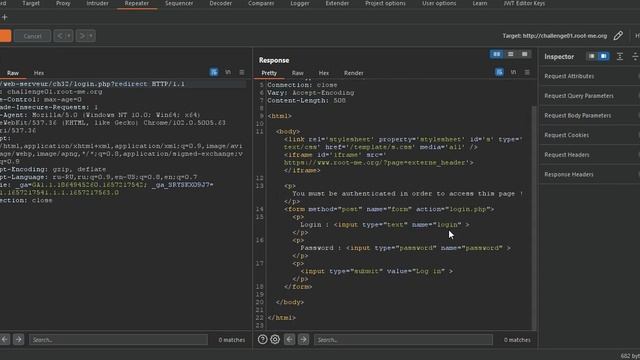Select the response Render view tab
640x360 pixels.
pos(353,73)
